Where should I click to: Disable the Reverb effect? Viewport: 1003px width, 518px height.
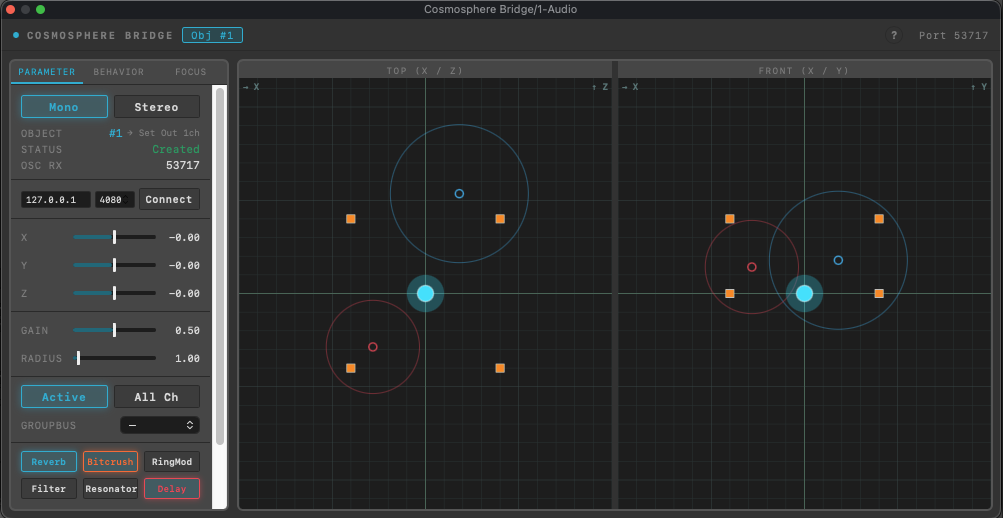(x=49, y=462)
